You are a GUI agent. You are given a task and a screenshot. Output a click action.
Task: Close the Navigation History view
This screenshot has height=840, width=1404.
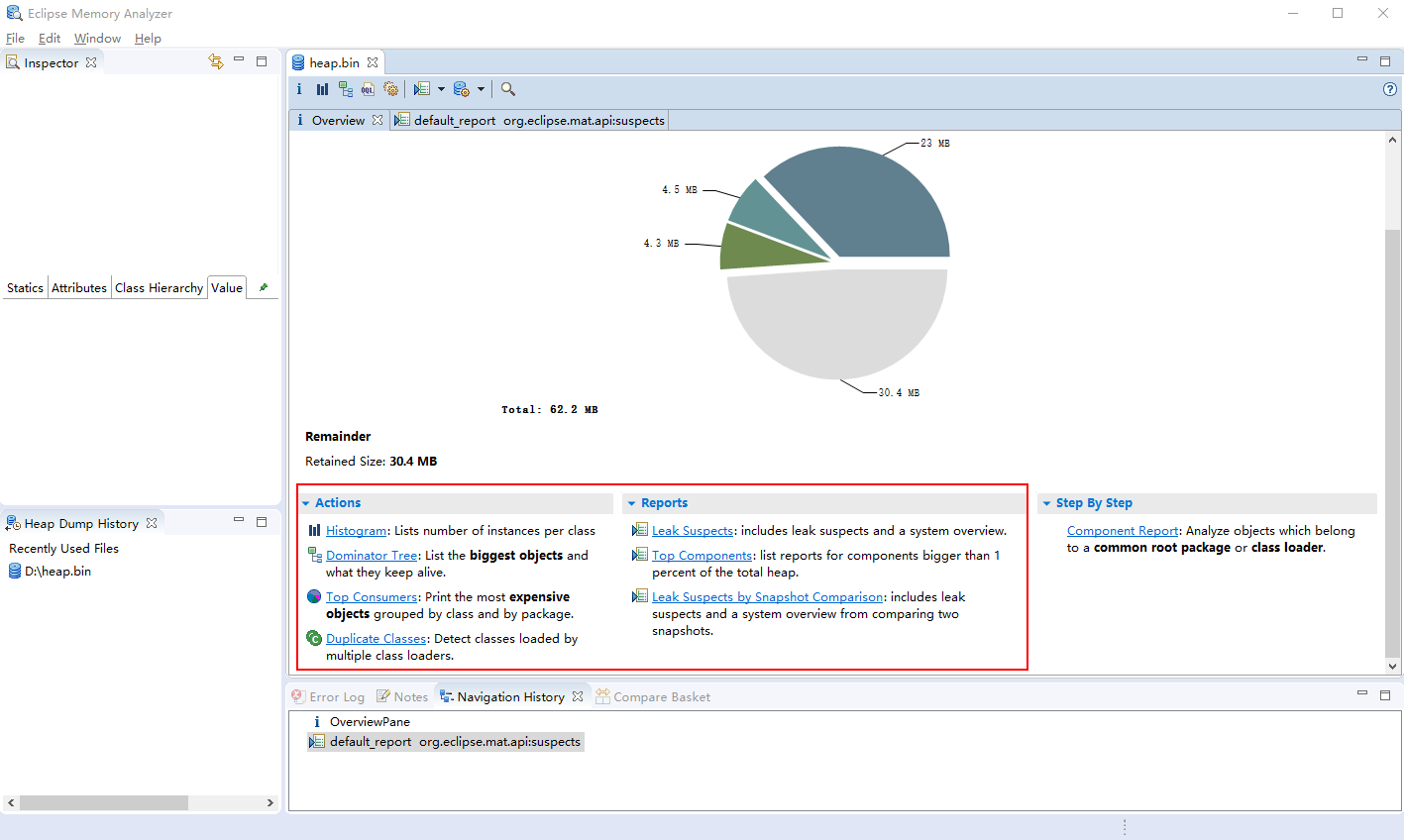tap(578, 696)
